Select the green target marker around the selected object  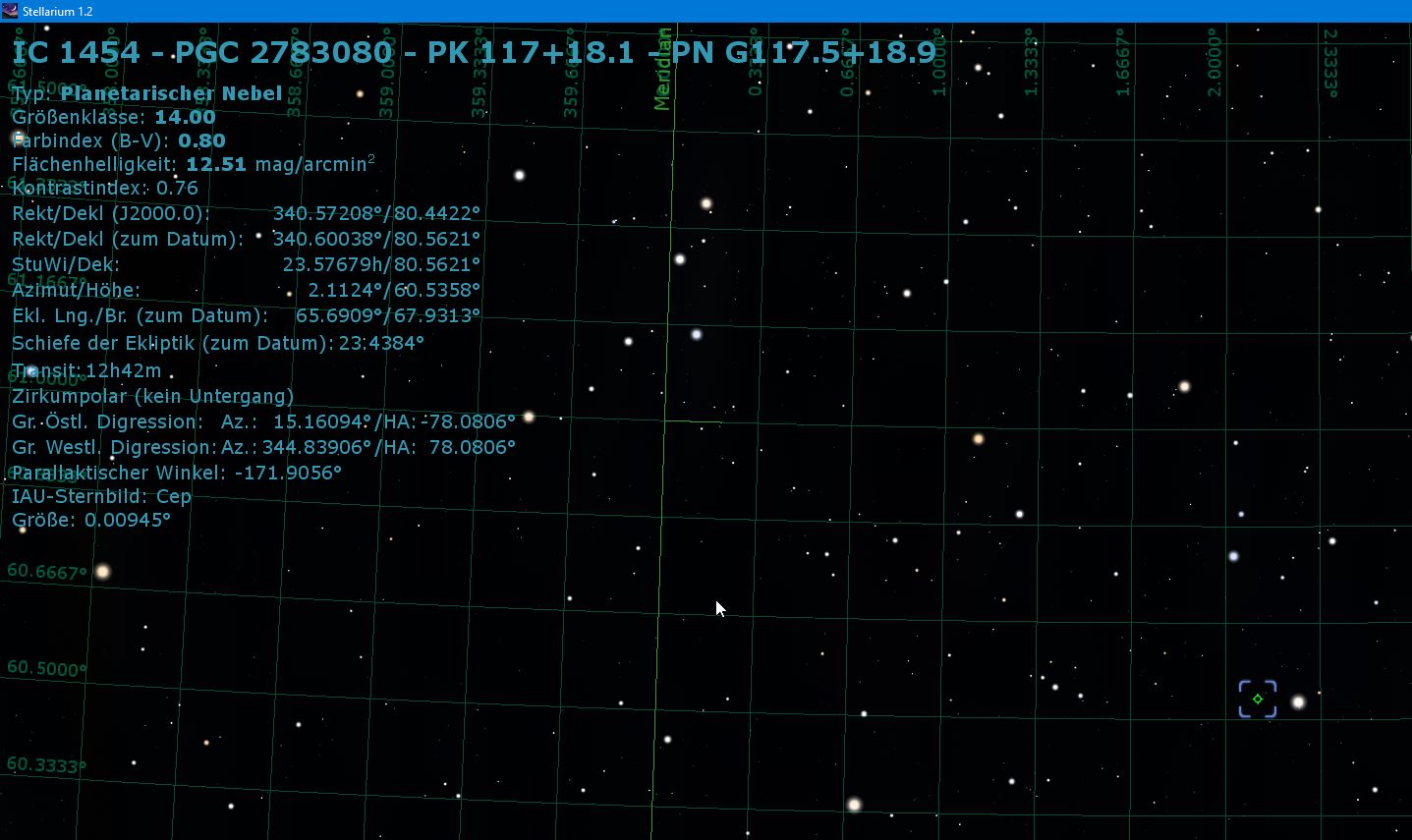(1259, 699)
